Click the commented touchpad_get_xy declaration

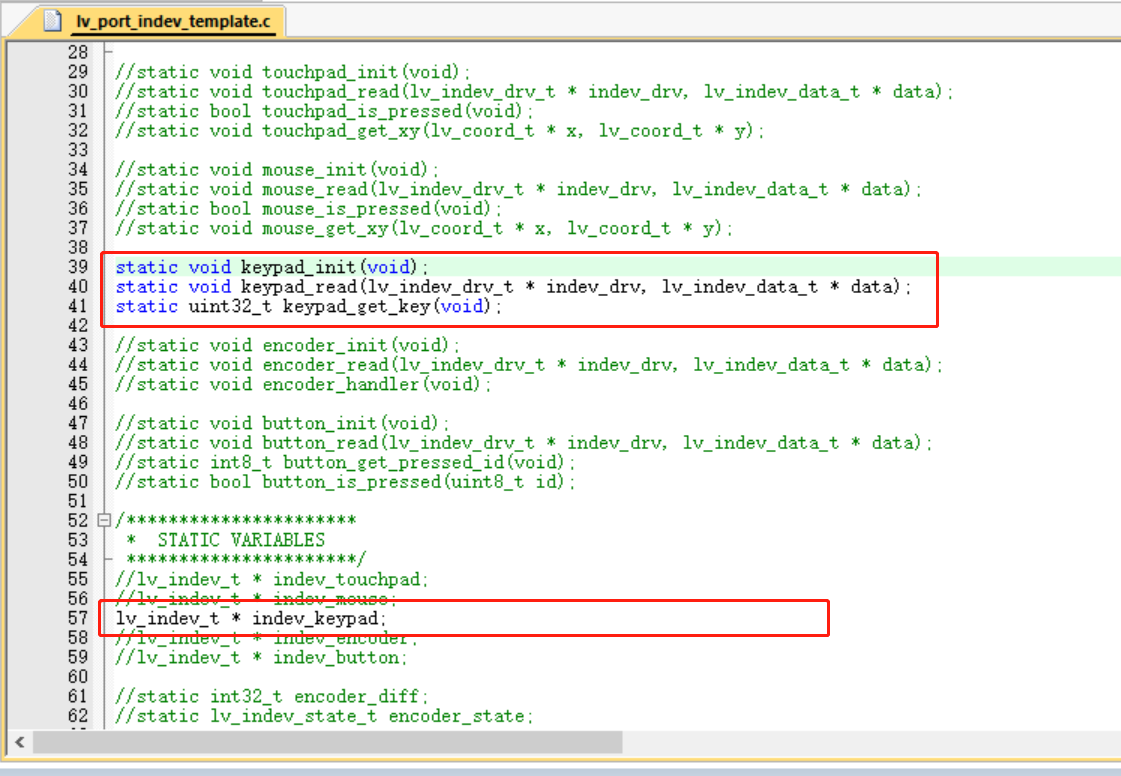439,130
